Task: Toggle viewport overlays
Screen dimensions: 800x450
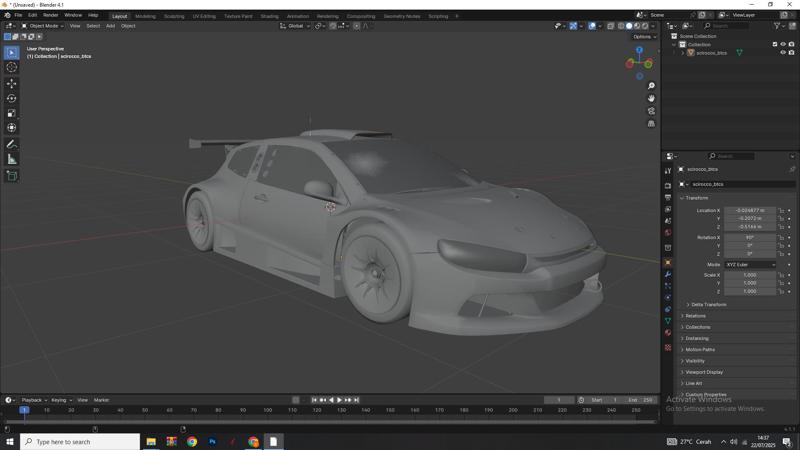Action: coord(592,26)
